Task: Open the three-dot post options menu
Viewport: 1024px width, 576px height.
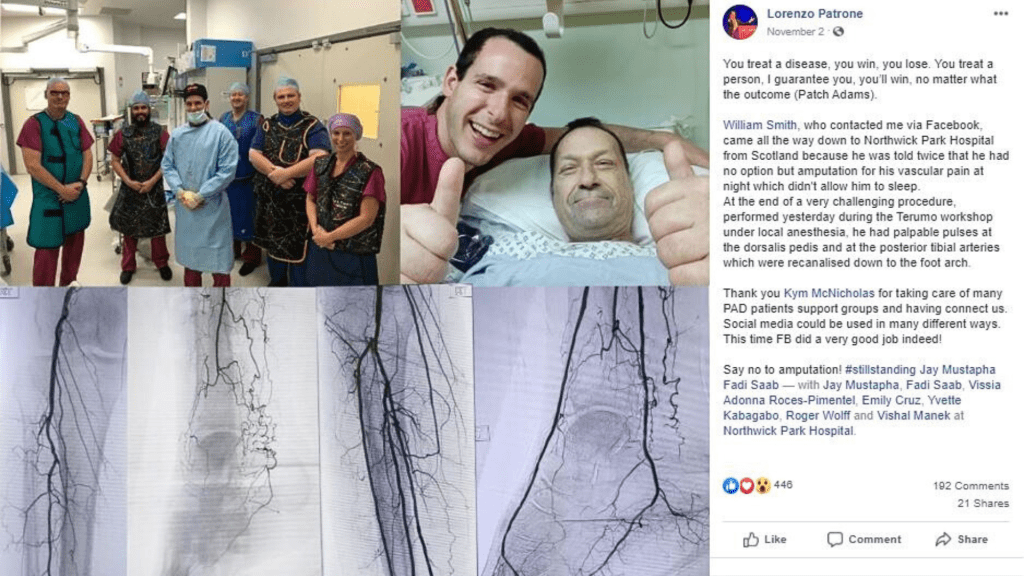Action: point(1000,14)
